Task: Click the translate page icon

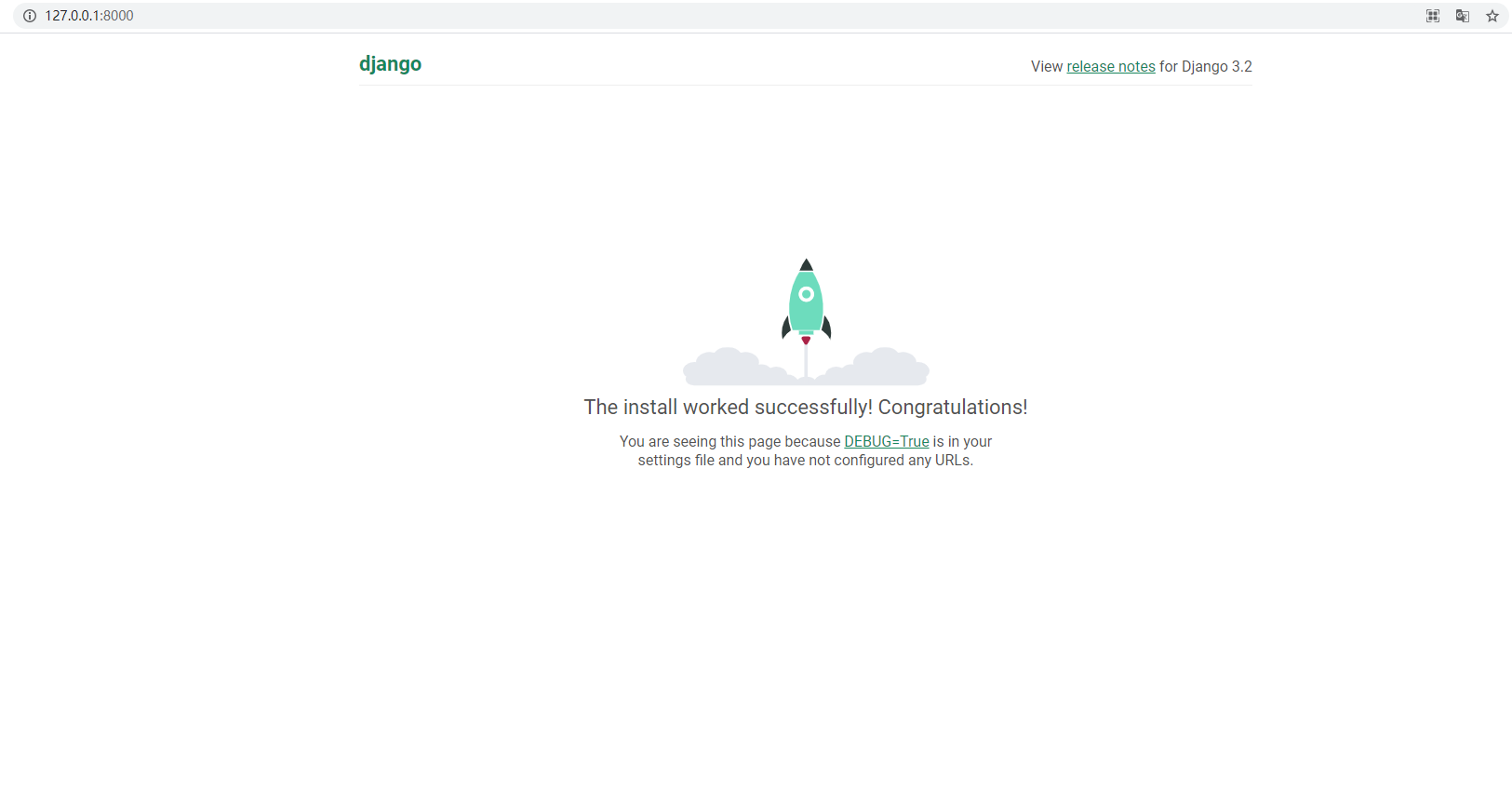Action: tap(1463, 16)
